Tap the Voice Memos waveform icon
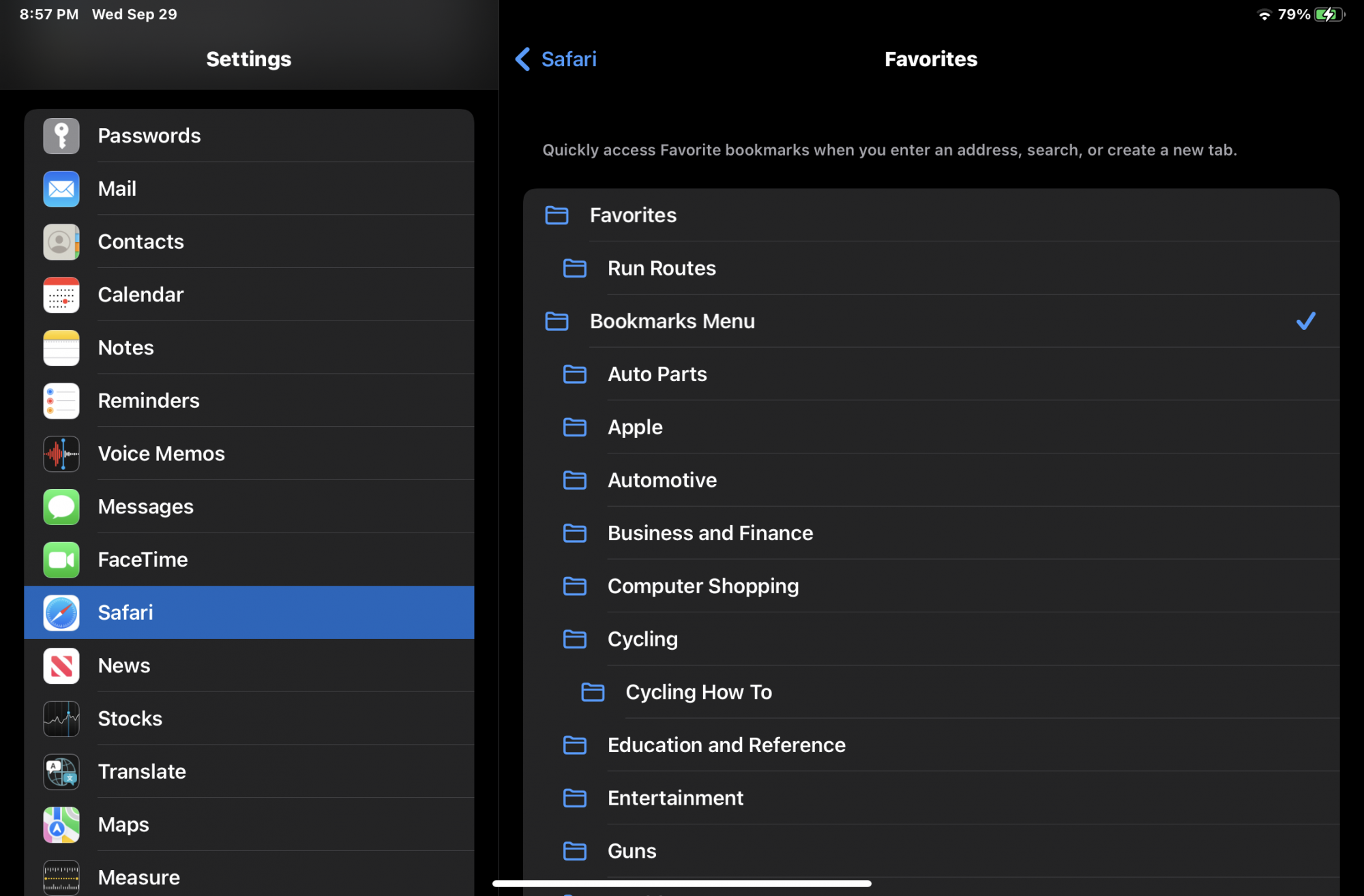Screen dimensions: 1364x896 point(61,454)
